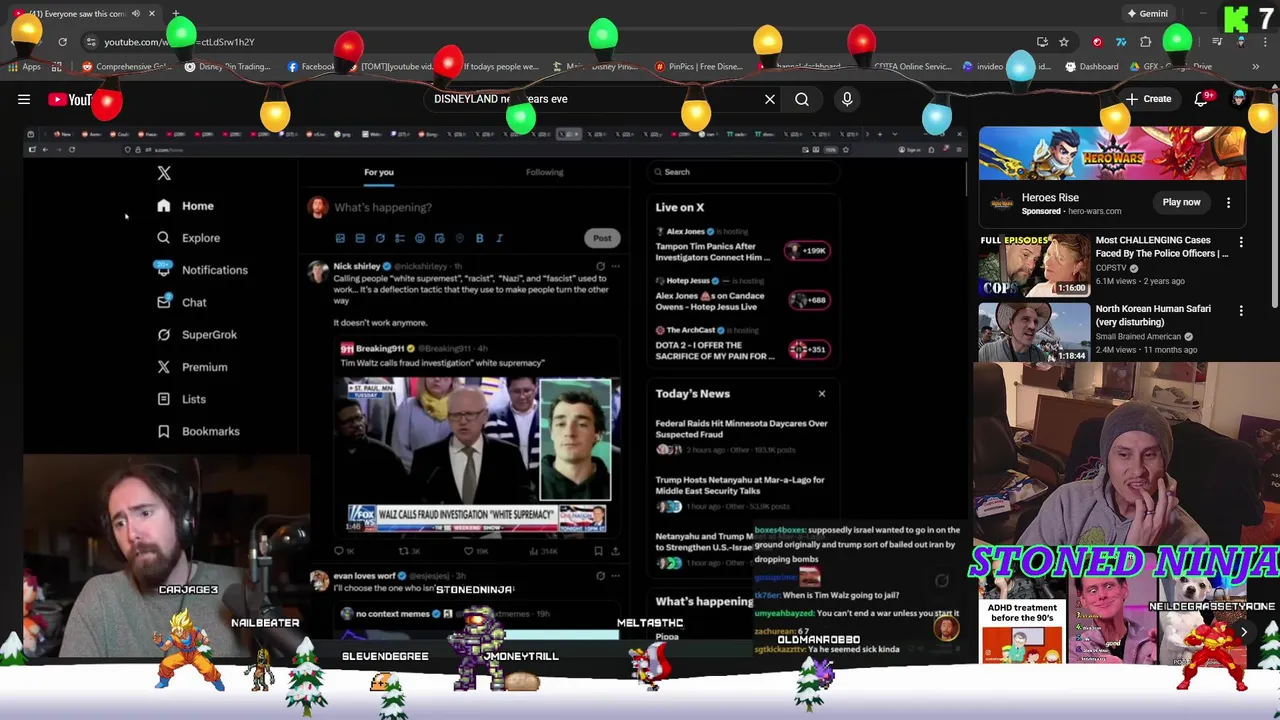The height and width of the screenshot is (720, 1280).
Task: Open CDTFA Online Services bookmark
Action: pyautogui.click(x=912, y=67)
